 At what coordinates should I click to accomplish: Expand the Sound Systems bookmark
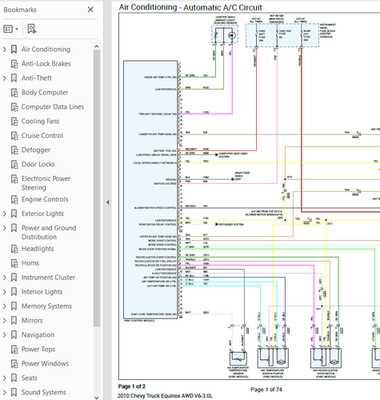click(4, 392)
